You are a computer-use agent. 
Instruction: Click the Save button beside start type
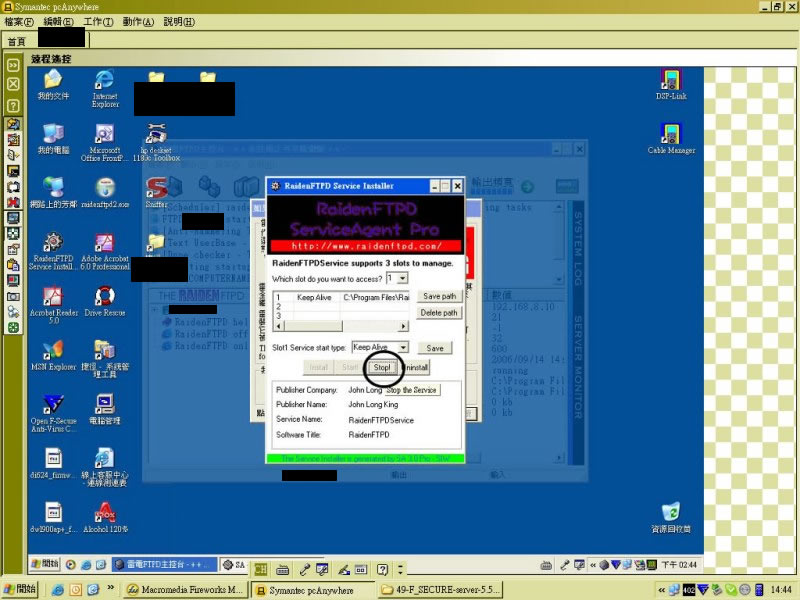click(435, 348)
